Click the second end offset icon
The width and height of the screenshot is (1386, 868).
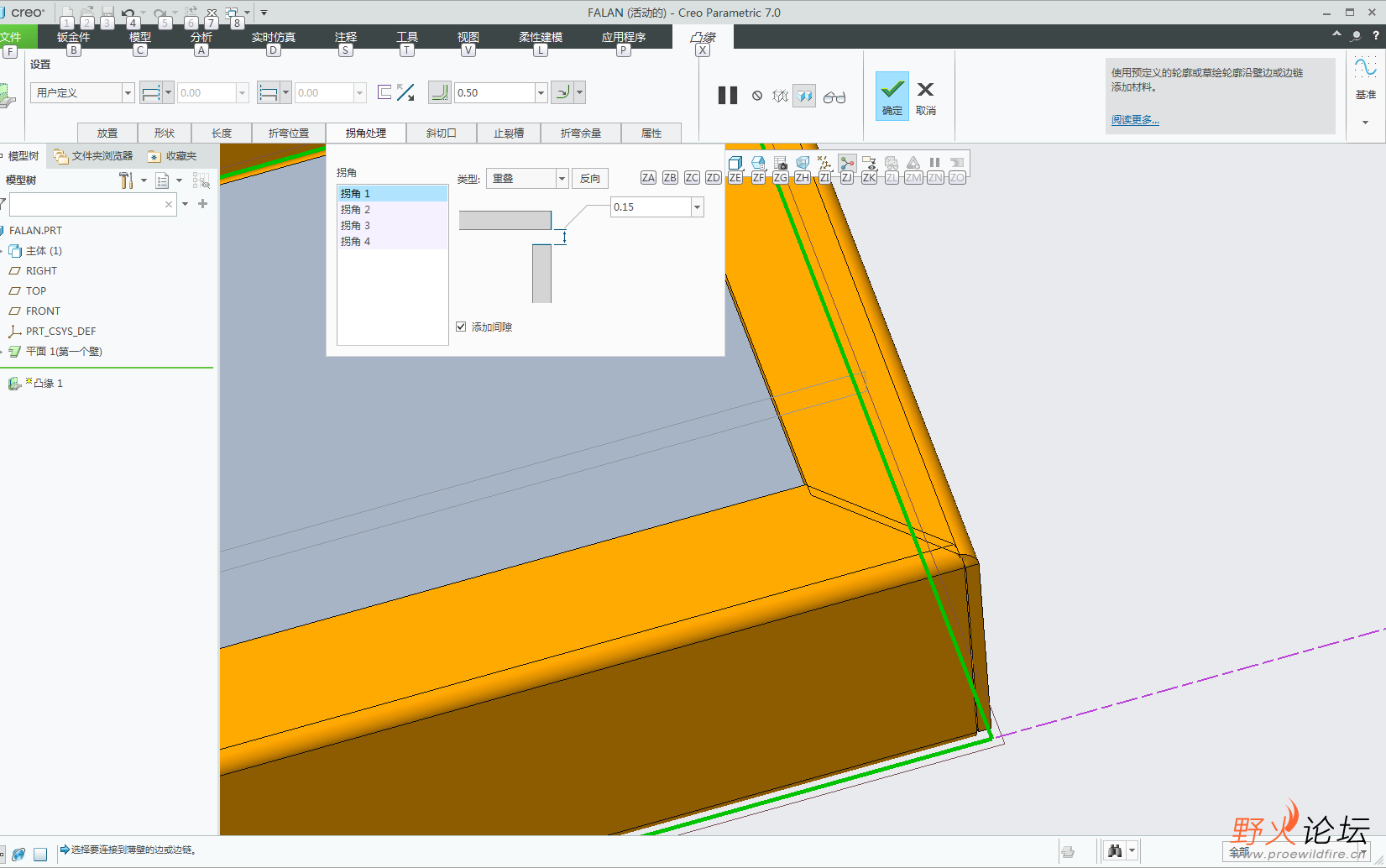(268, 92)
